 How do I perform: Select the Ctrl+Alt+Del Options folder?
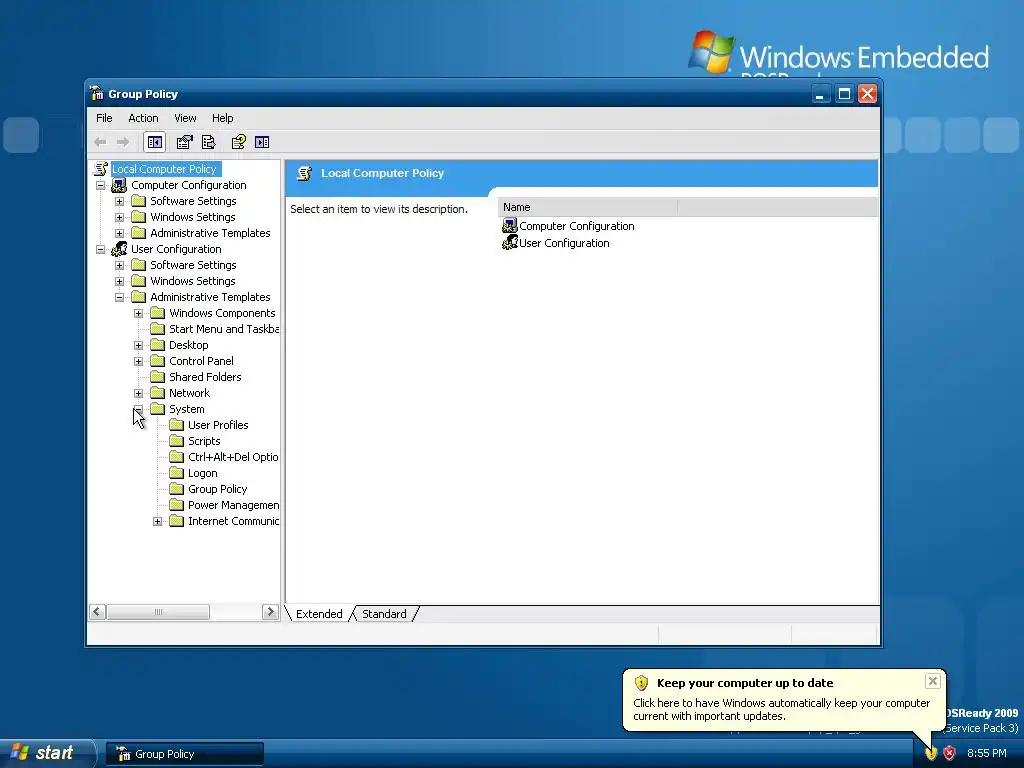click(233, 457)
